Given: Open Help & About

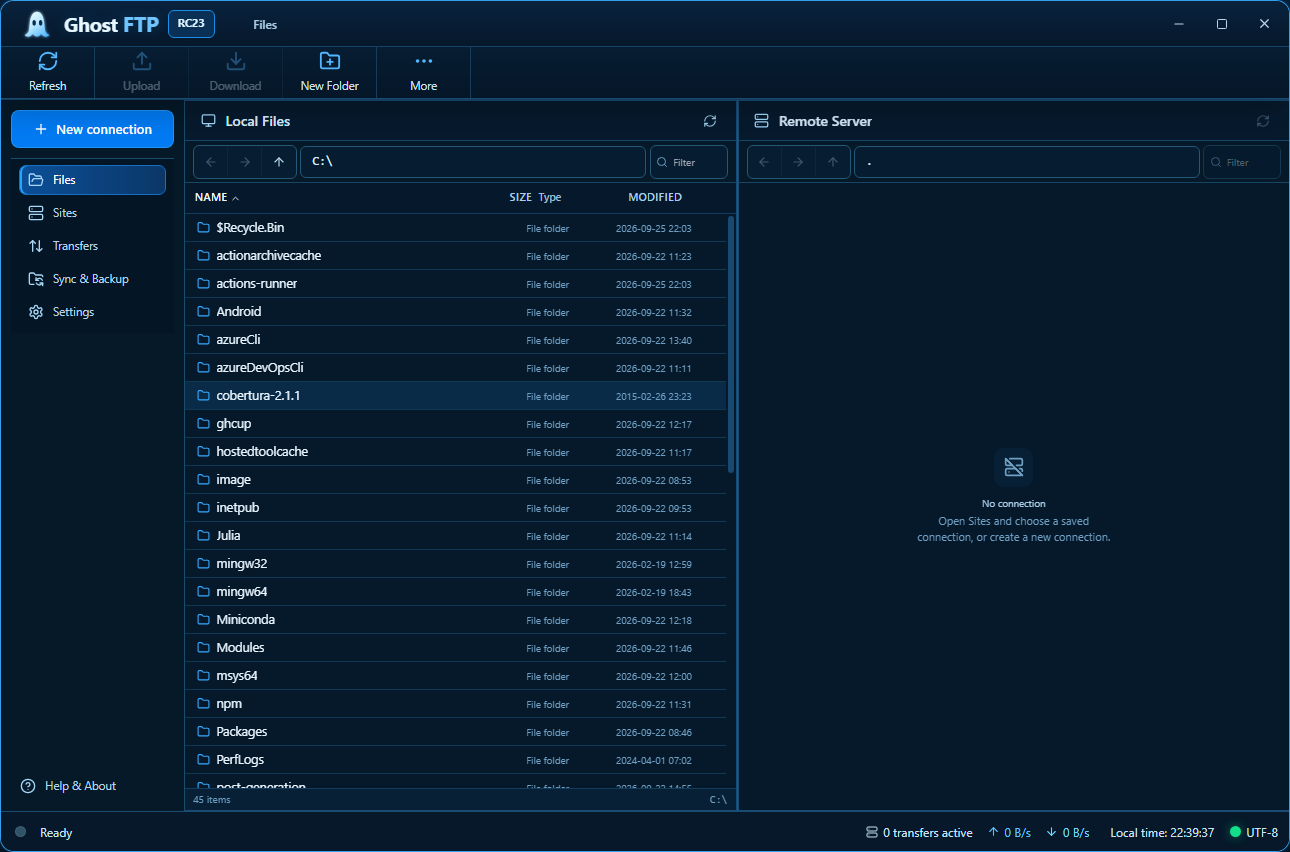Looking at the screenshot, I should (68, 786).
